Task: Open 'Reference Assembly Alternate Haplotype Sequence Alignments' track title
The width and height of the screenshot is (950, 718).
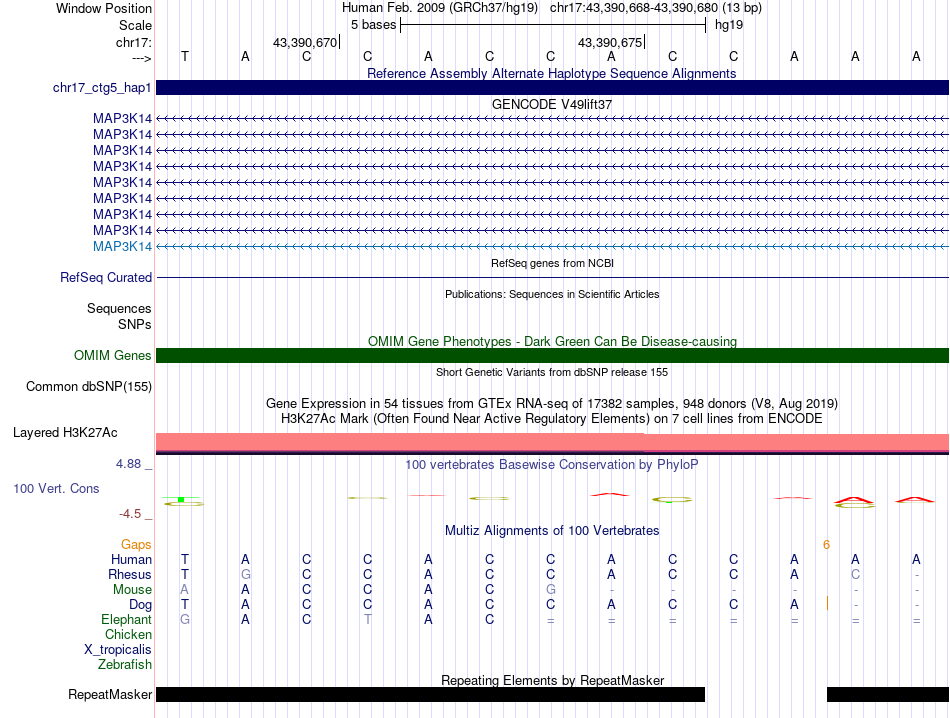Action: 551,73
